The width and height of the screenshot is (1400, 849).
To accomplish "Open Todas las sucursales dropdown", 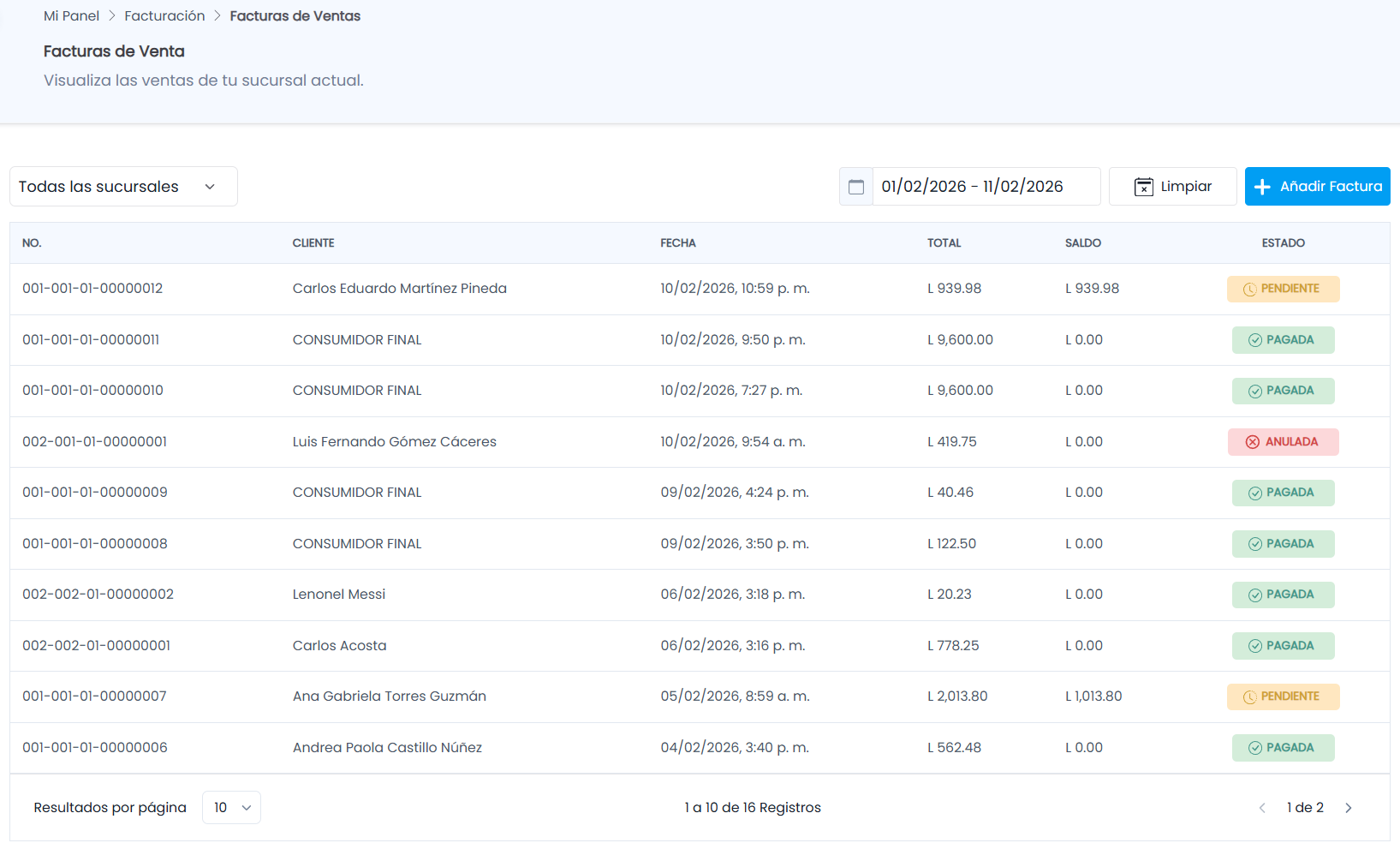I will (x=123, y=187).
